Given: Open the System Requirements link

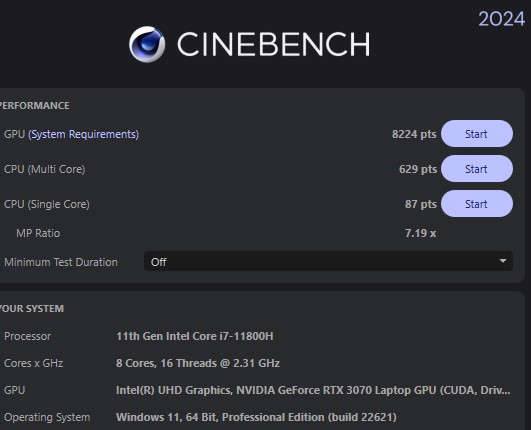Looking at the screenshot, I should coord(83,134).
